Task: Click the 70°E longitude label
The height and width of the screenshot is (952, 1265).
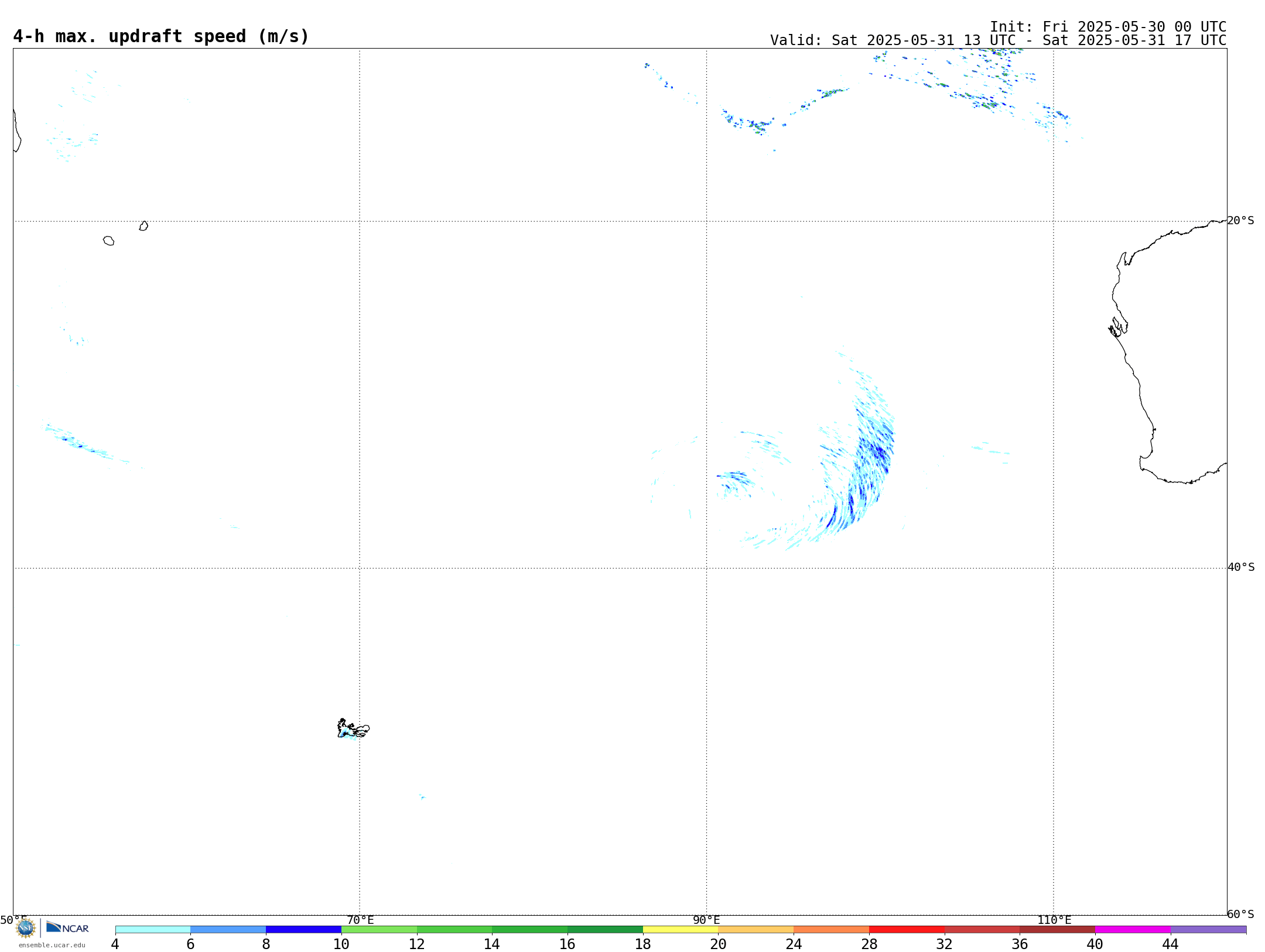Action: [x=360, y=920]
